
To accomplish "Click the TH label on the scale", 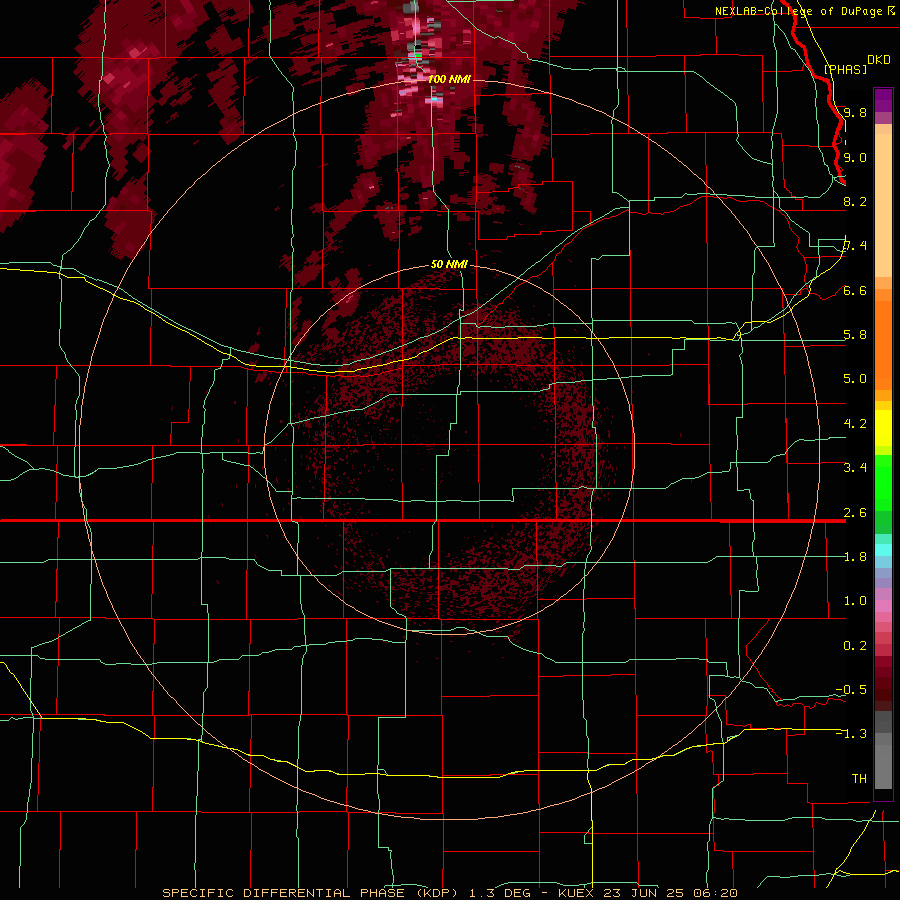I will click(859, 778).
